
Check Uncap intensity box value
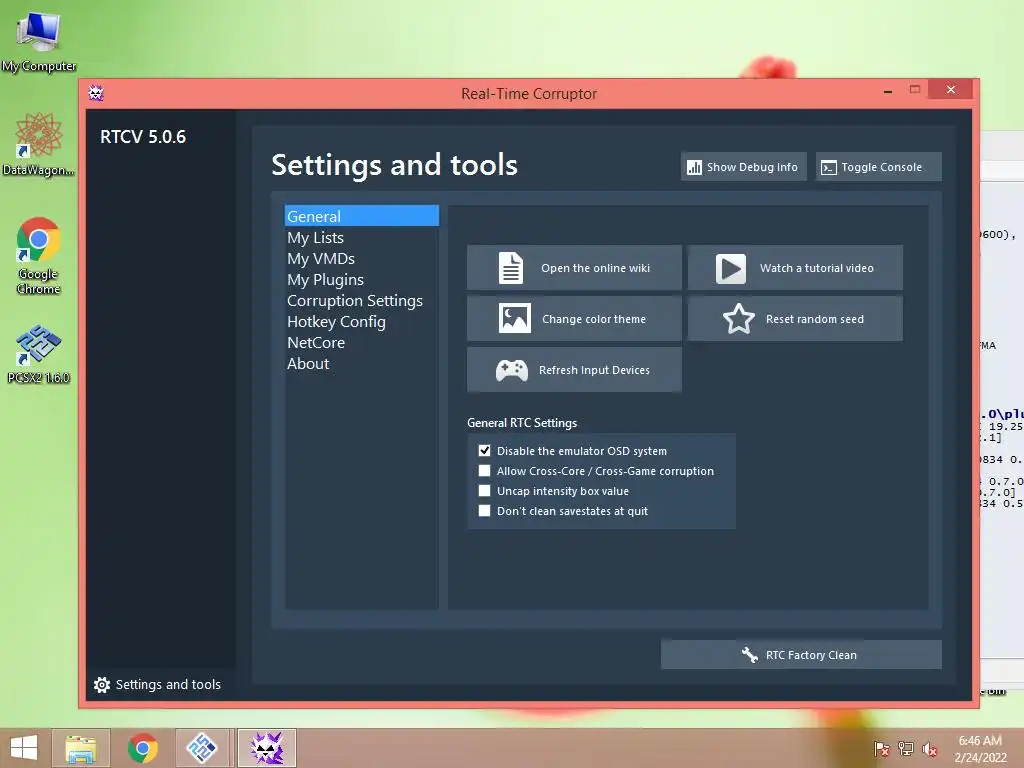click(485, 490)
